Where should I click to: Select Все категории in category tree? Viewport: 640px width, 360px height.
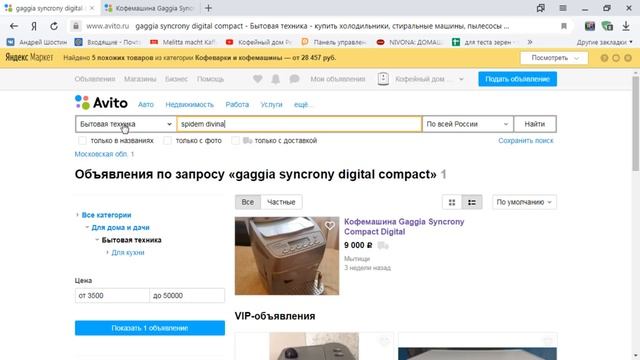click(x=107, y=215)
